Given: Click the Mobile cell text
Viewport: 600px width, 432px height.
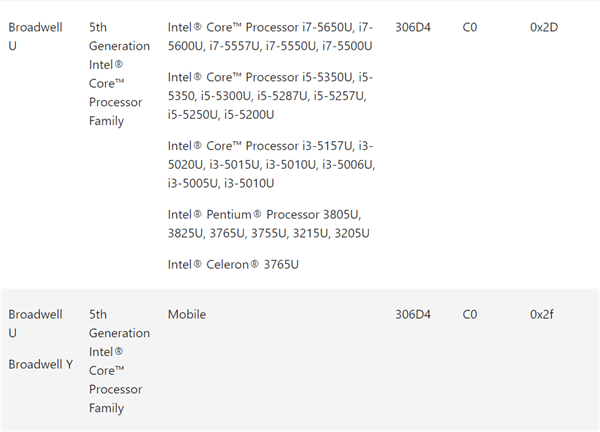Looking at the screenshot, I should [187, 314].
